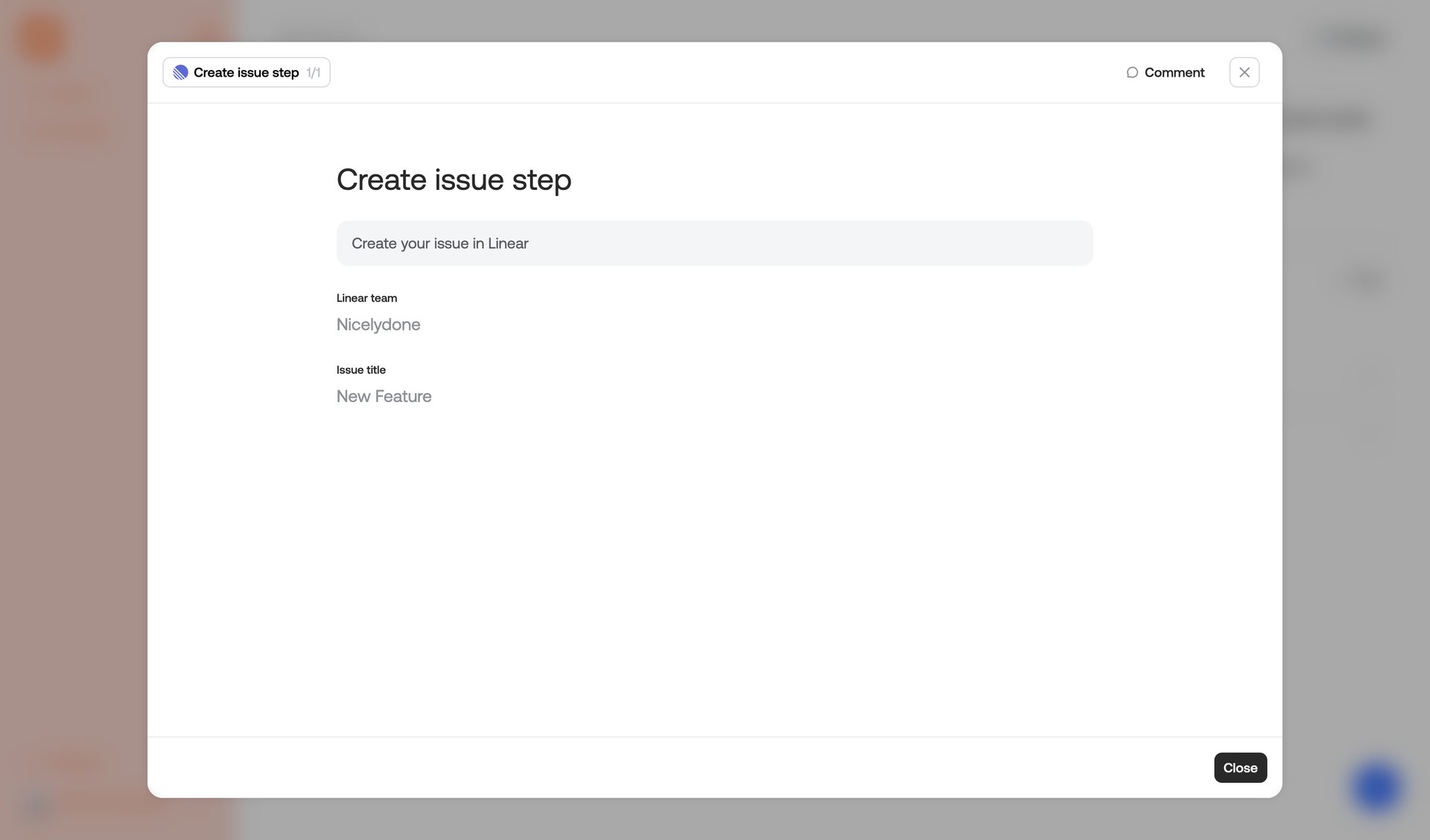This screenshot has width=1430, height=840.
Task: Activate the blue floating action button
Action: click(1376, 789)
